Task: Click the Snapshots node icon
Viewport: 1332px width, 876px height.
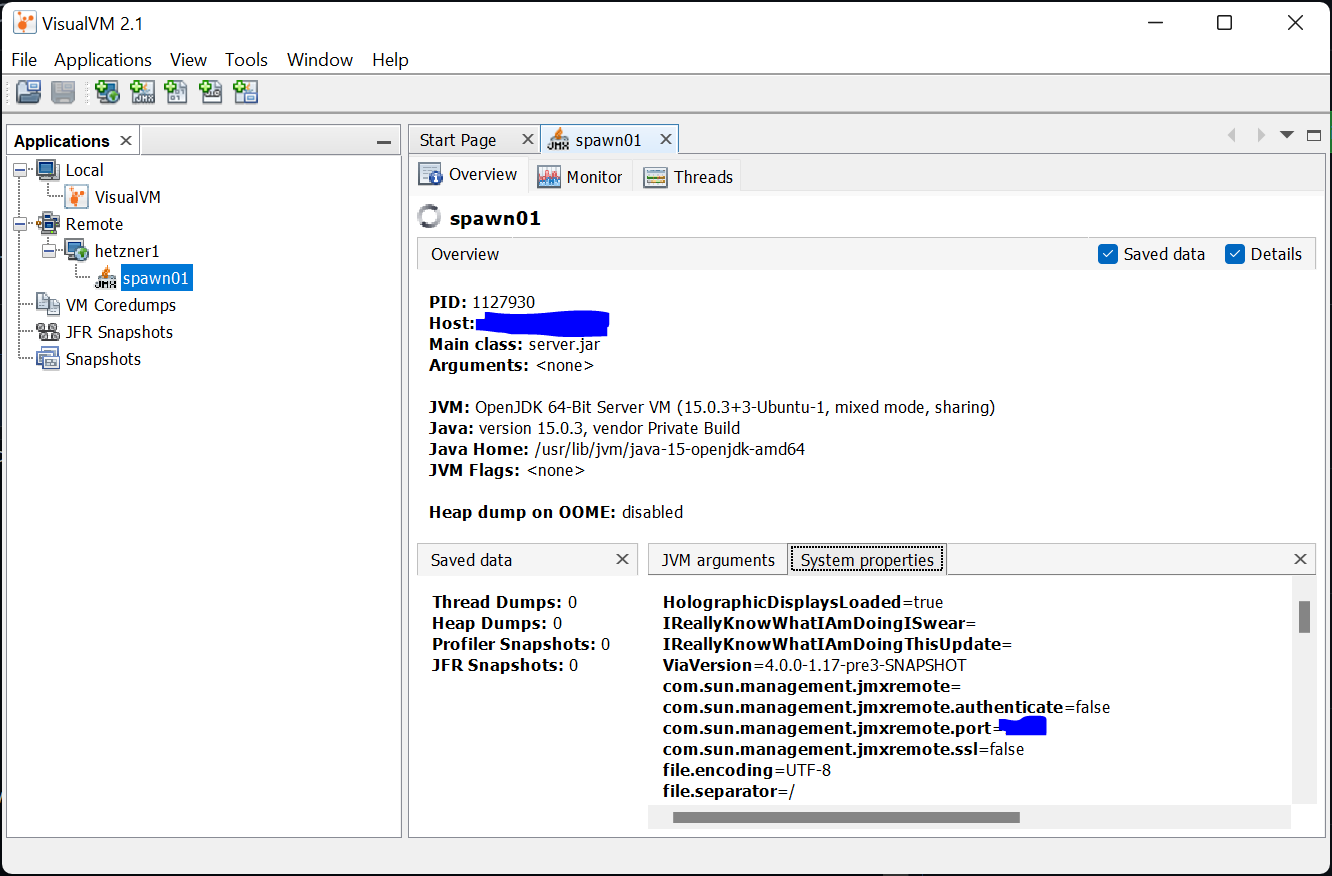Action: coord(48,359)
